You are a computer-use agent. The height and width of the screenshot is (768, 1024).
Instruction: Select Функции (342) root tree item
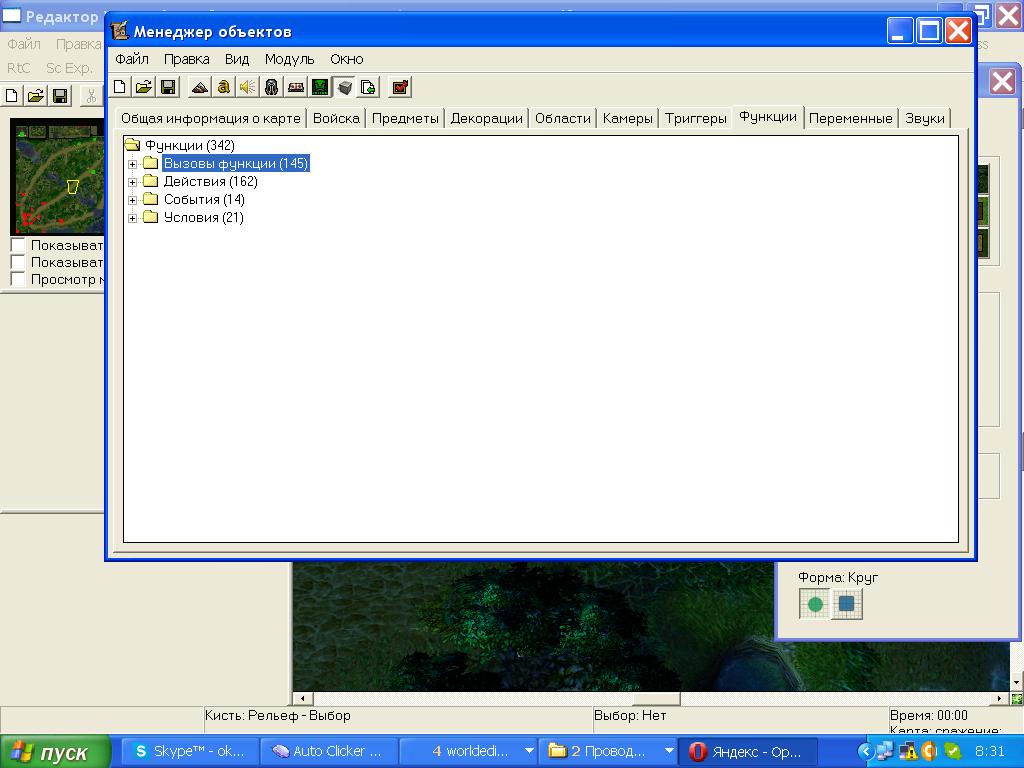[x=189, y=145]
